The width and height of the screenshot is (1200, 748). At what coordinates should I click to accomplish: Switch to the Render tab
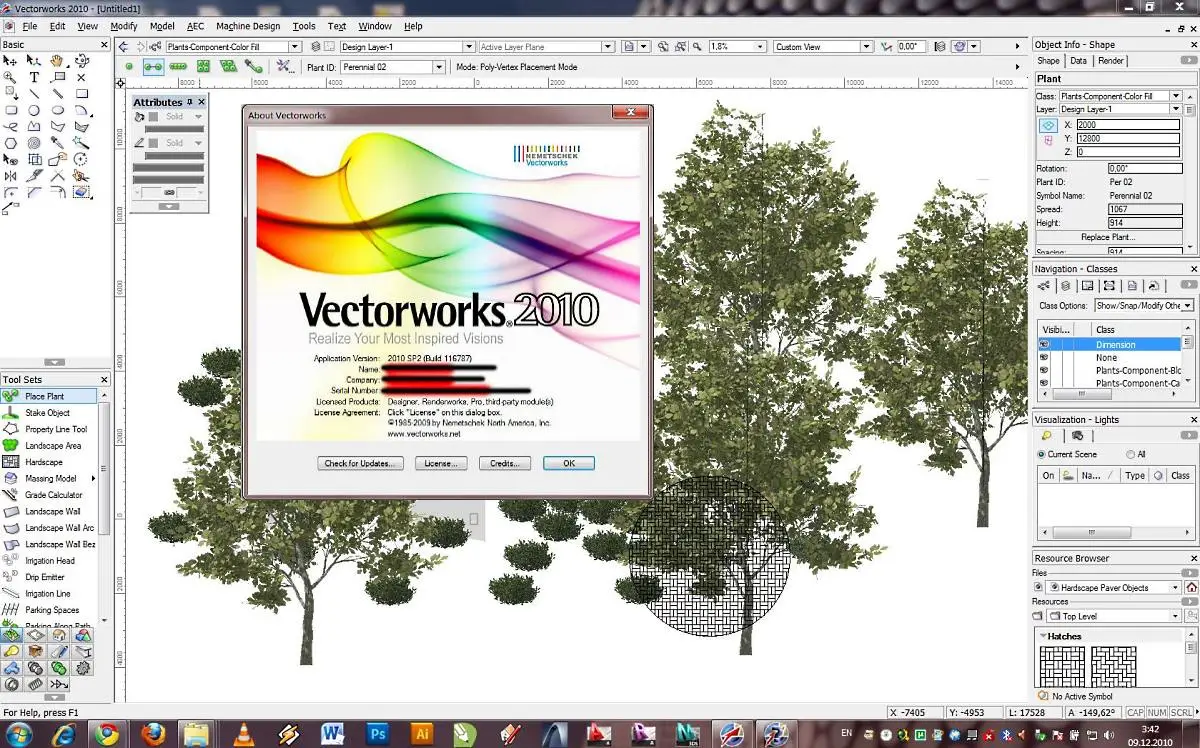pos(1110,61)
